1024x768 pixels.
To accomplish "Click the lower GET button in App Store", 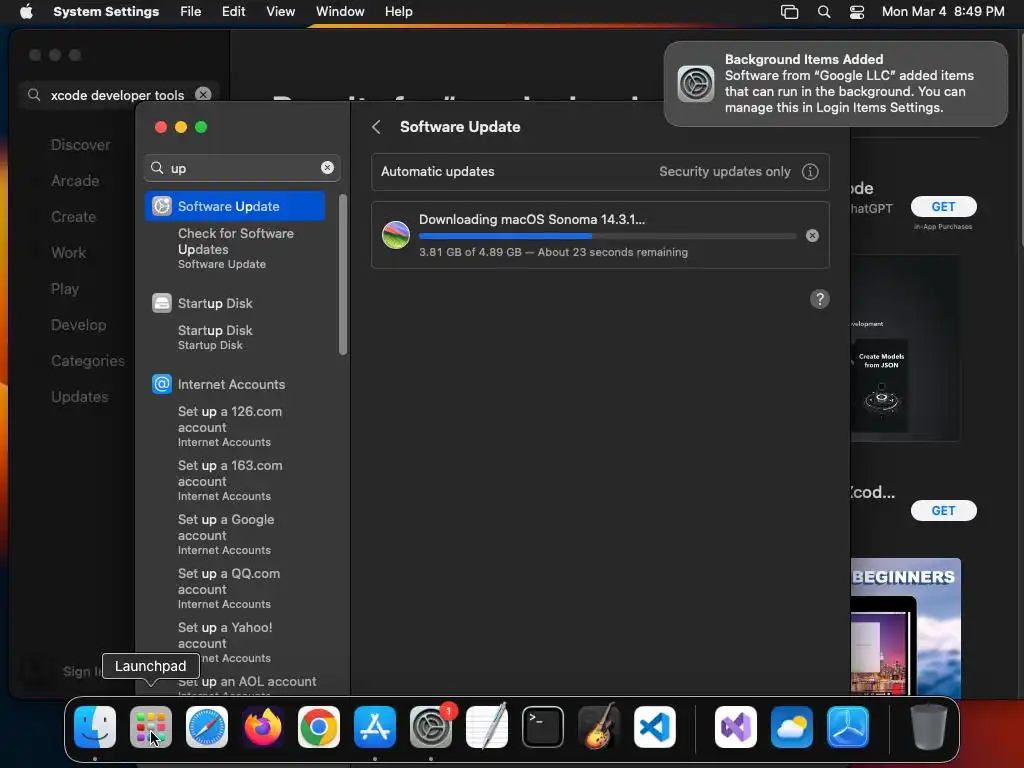I will [943, 511].
